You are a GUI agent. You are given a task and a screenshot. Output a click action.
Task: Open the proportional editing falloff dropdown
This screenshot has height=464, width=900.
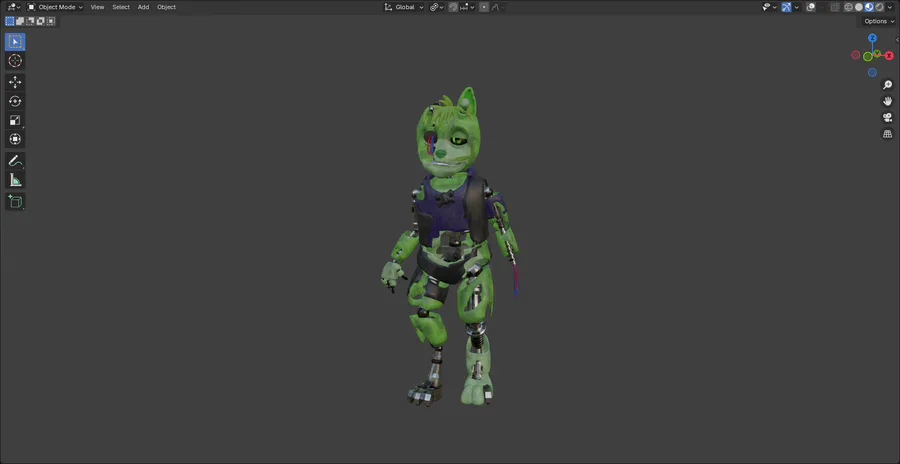coord(498,7)
